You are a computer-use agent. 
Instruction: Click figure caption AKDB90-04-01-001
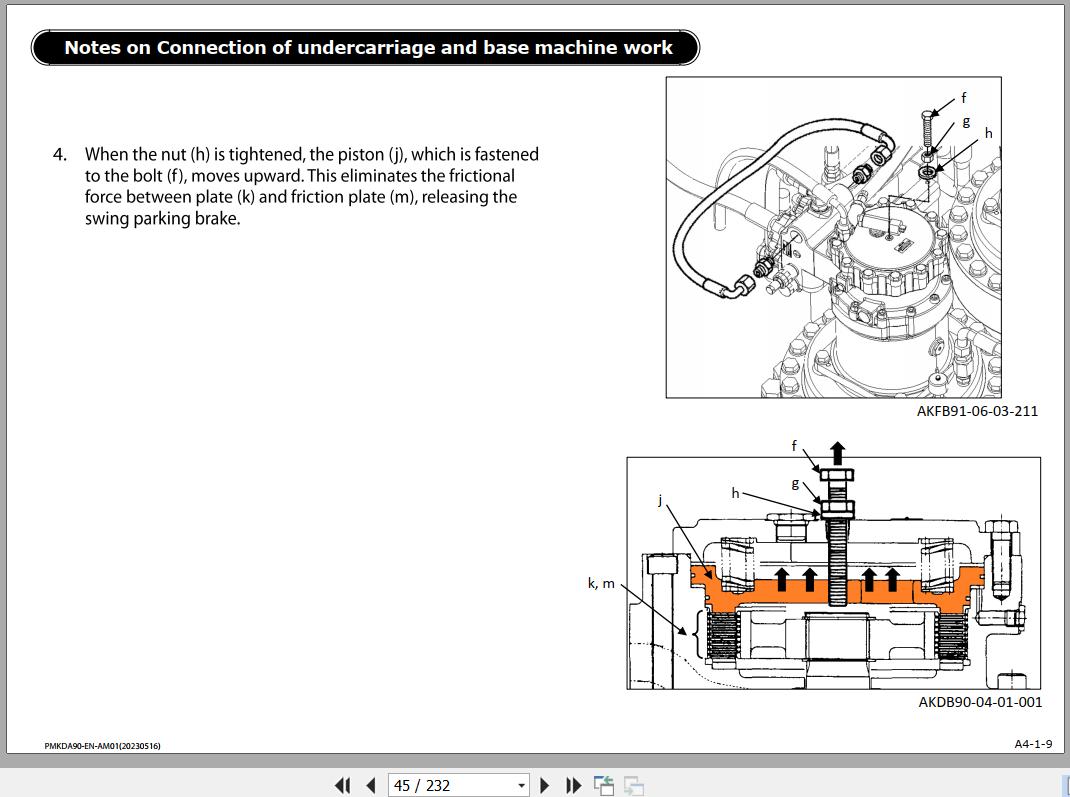(x=979, y=702)
